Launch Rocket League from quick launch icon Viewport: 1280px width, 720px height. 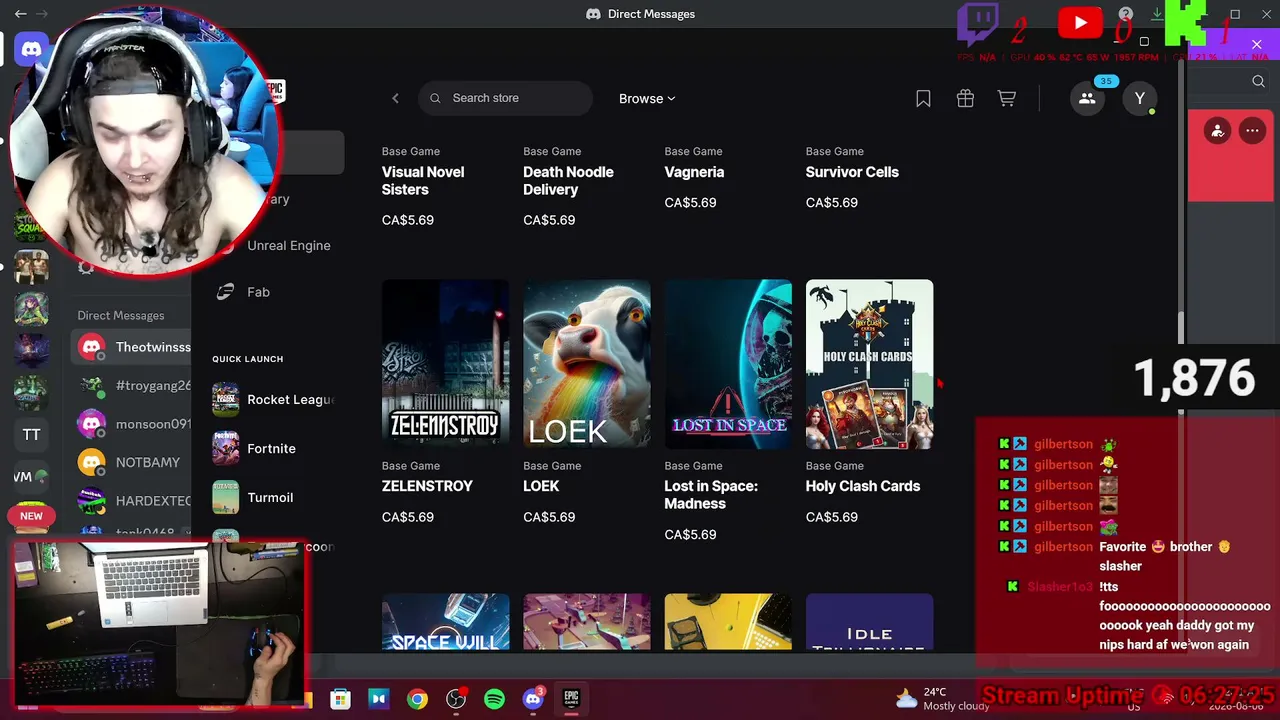tap(226, 400)
